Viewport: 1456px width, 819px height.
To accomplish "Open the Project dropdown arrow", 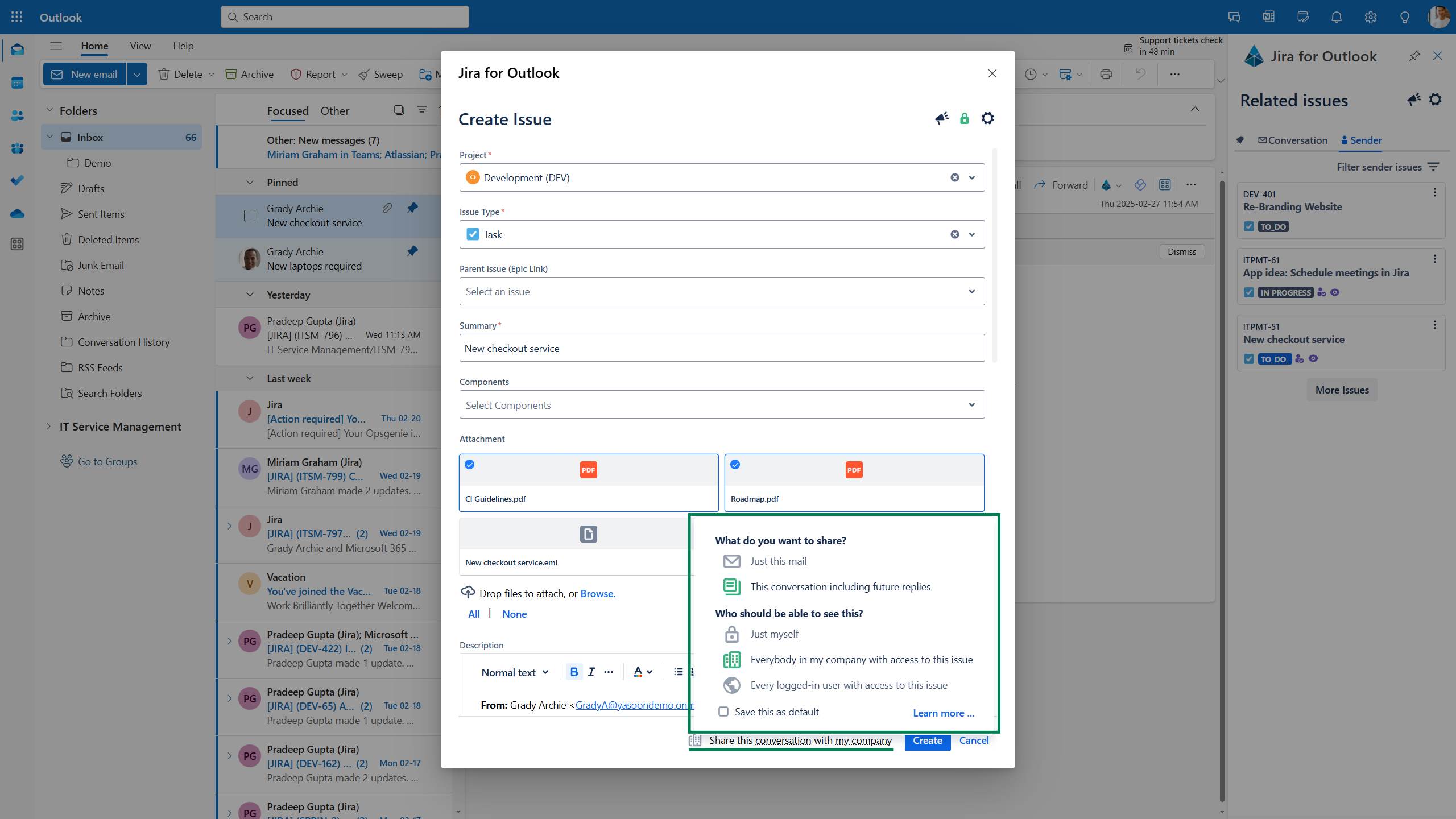I will [x=972, y=177].
